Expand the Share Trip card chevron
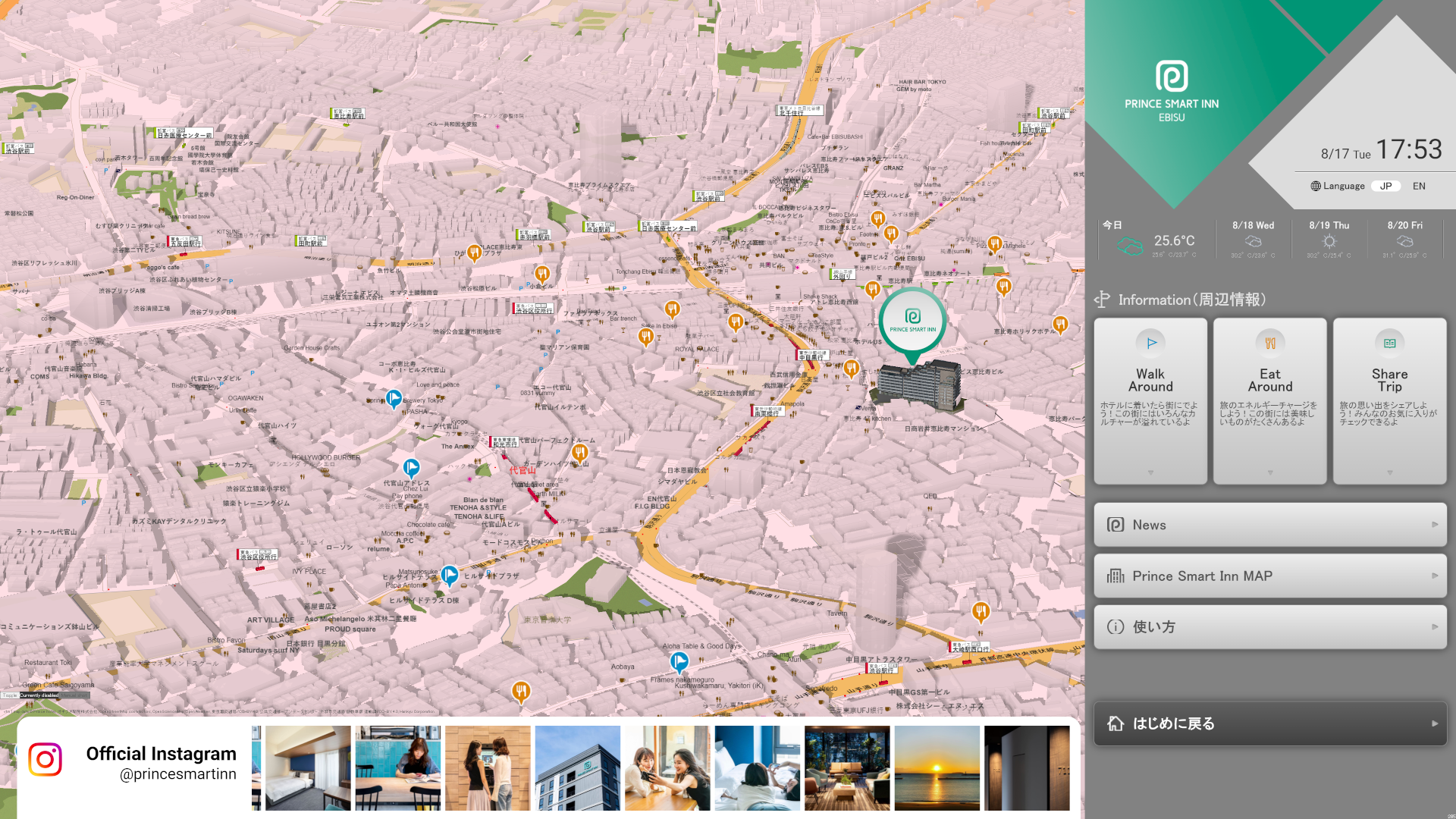Viewport: 1456px width, 819px height. point(1390,472)
